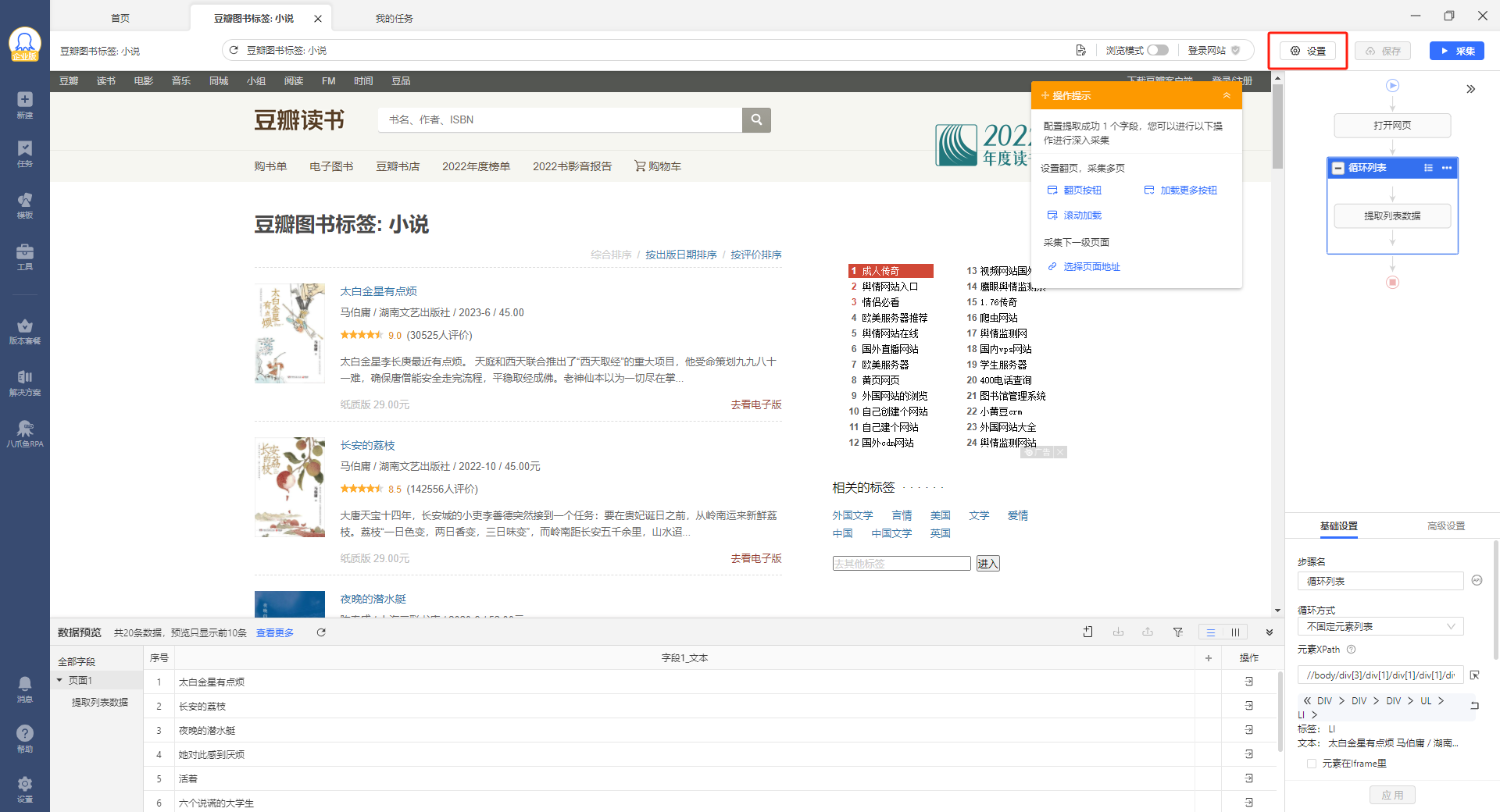Click the 滚动加载 option
This screenshot has height=812, width=1500.
click(x=1075, y=215)
